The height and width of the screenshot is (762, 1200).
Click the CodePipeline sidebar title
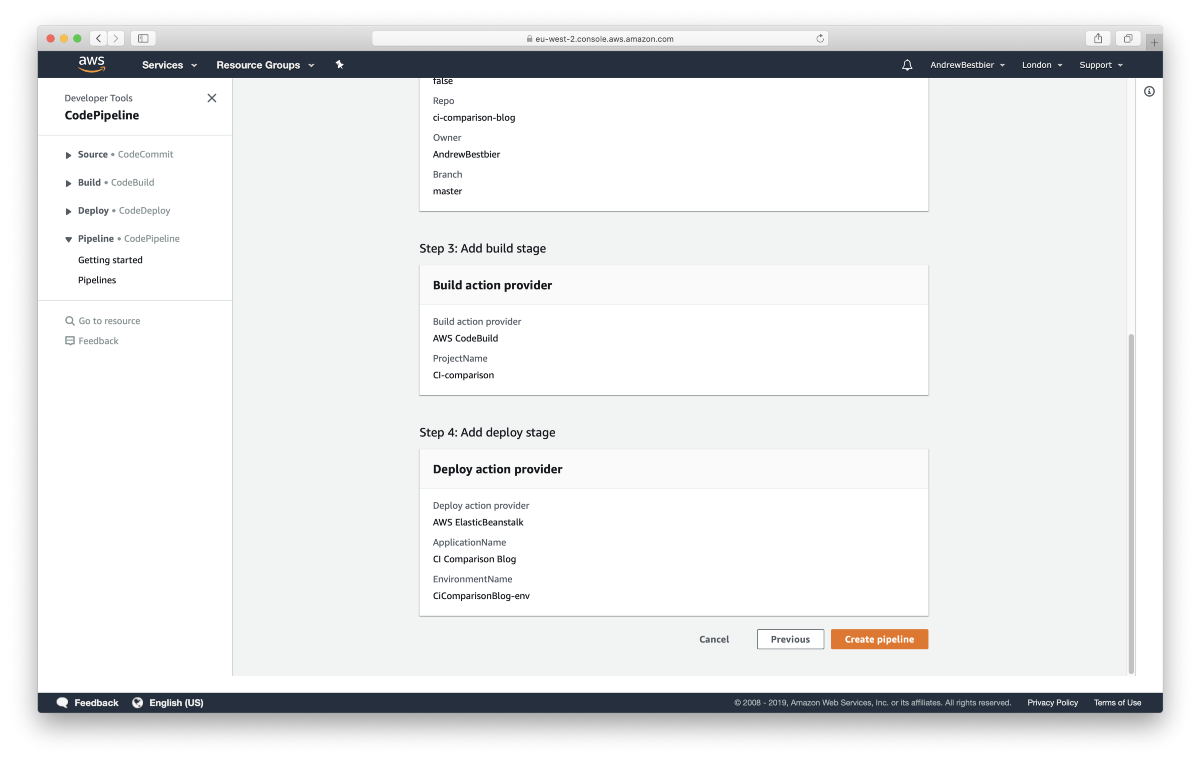click(x=102, y=115)
